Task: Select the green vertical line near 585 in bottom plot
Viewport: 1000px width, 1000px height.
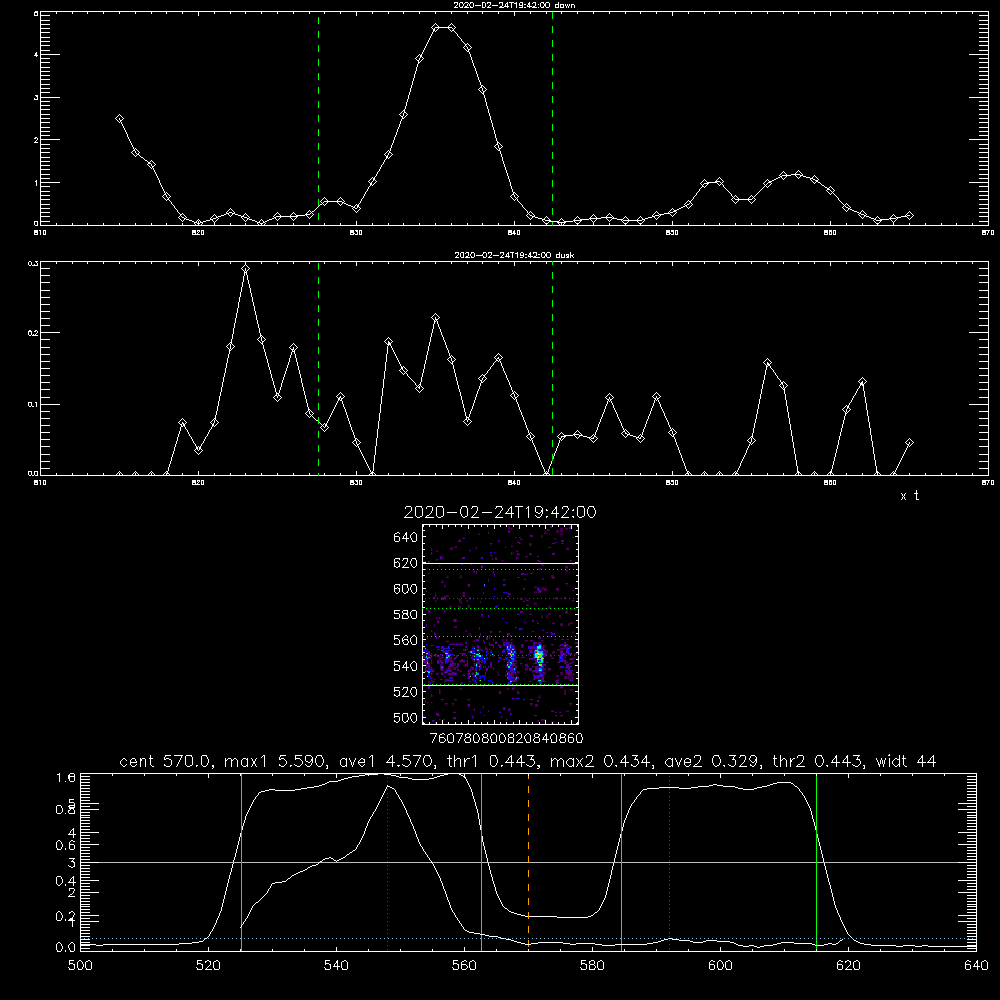Action: (621, 862)
